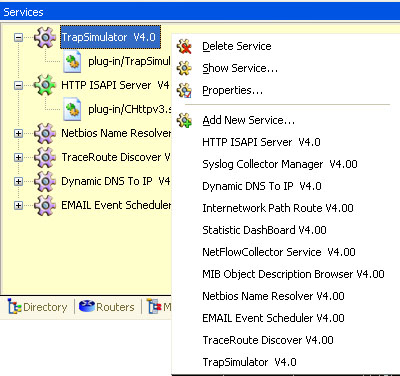Switch to the Routers tab
Image resolution: width=400 pixels, height=376 pixels.
point(107,307)
